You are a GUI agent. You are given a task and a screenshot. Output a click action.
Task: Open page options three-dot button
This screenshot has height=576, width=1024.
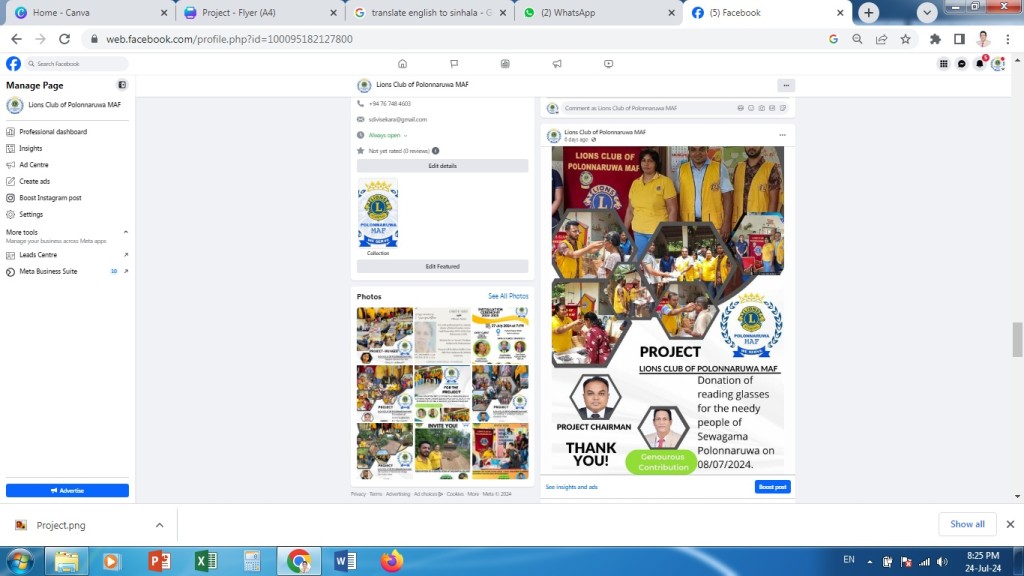click(x=786, y=85)
